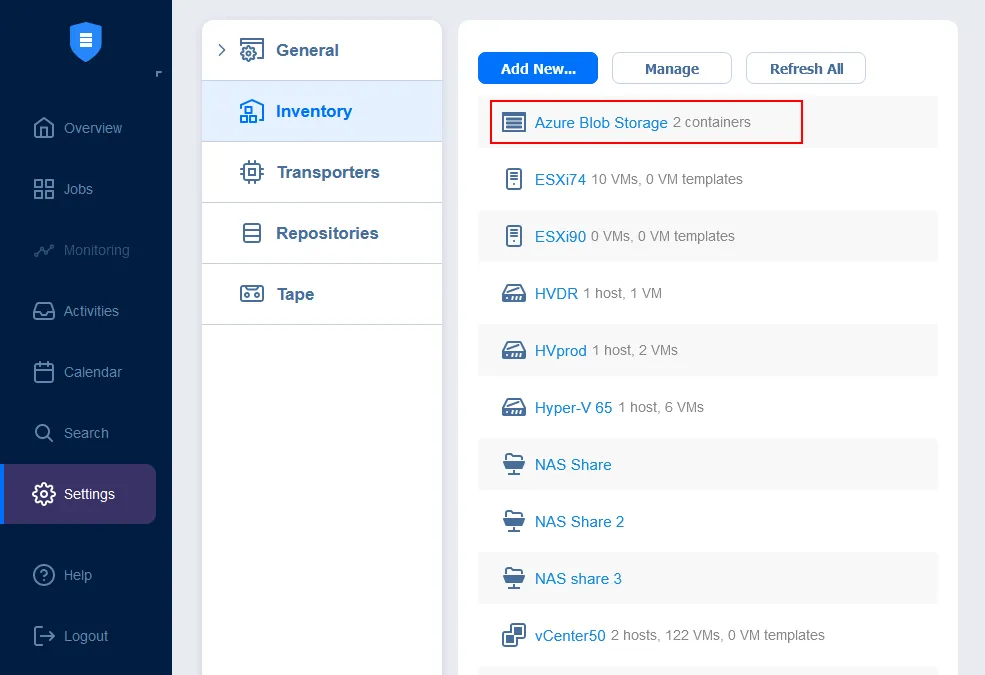Click the Search magnifier icon
The image size is (985, 675).
(44, 433)
